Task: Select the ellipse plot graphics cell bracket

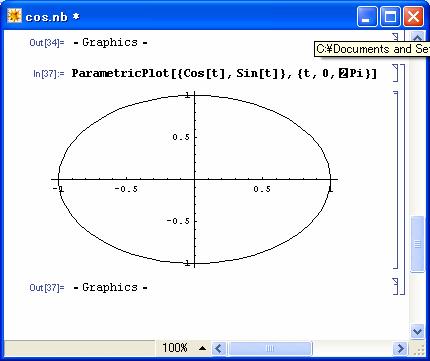Action: [x=396, y=180]
